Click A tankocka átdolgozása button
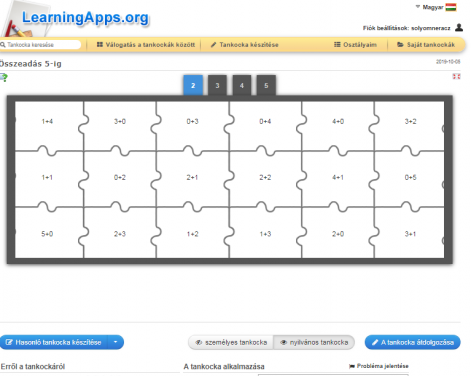Viewport: 471px width, 376px height. tap(413, 342)
